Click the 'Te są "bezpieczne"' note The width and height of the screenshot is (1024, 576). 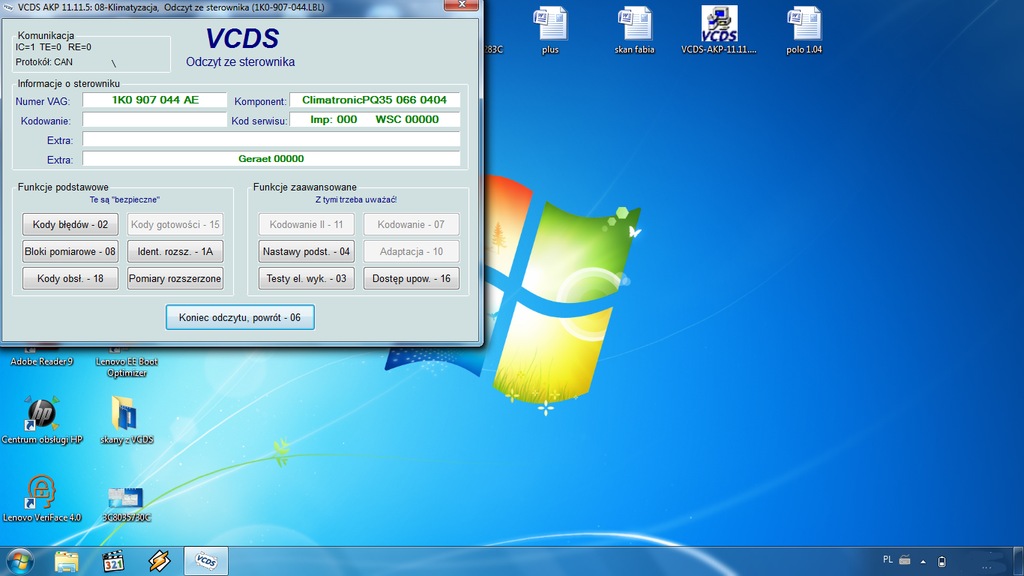[124, 200]
